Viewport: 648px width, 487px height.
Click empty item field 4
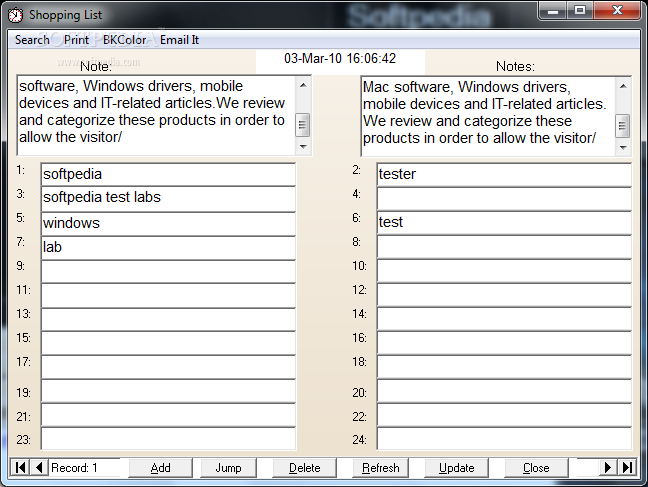pos(504,199)
